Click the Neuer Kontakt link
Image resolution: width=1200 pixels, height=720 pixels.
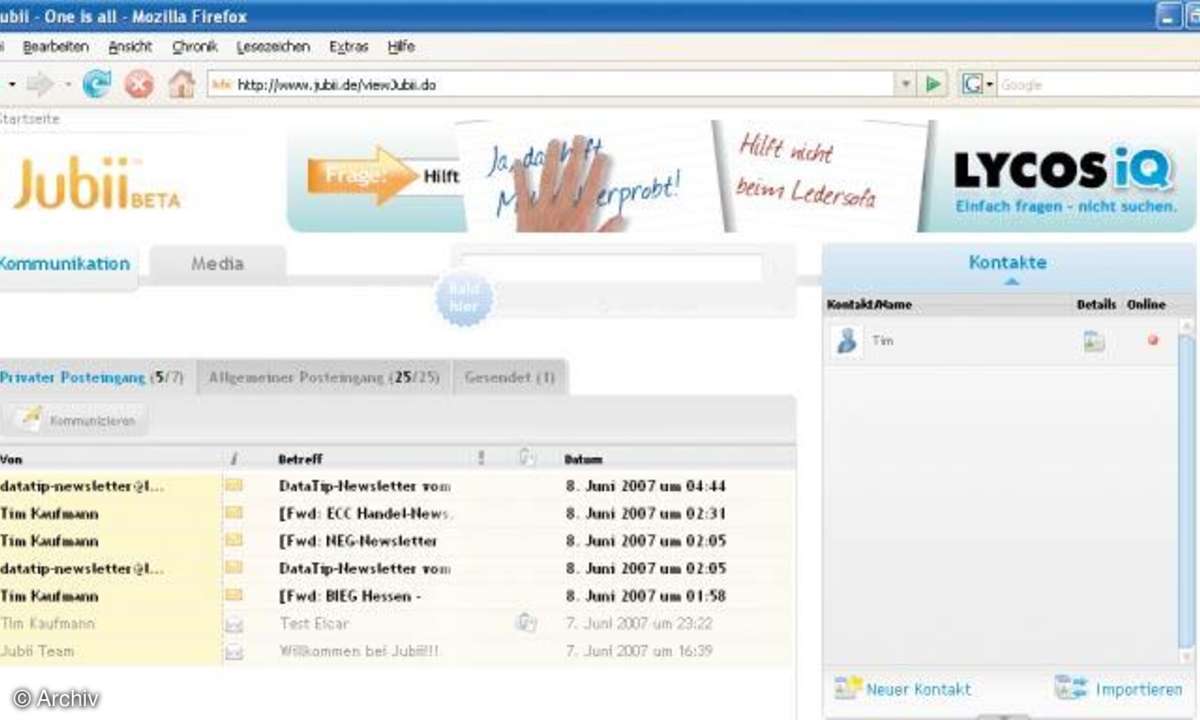[x=903, y=688]
